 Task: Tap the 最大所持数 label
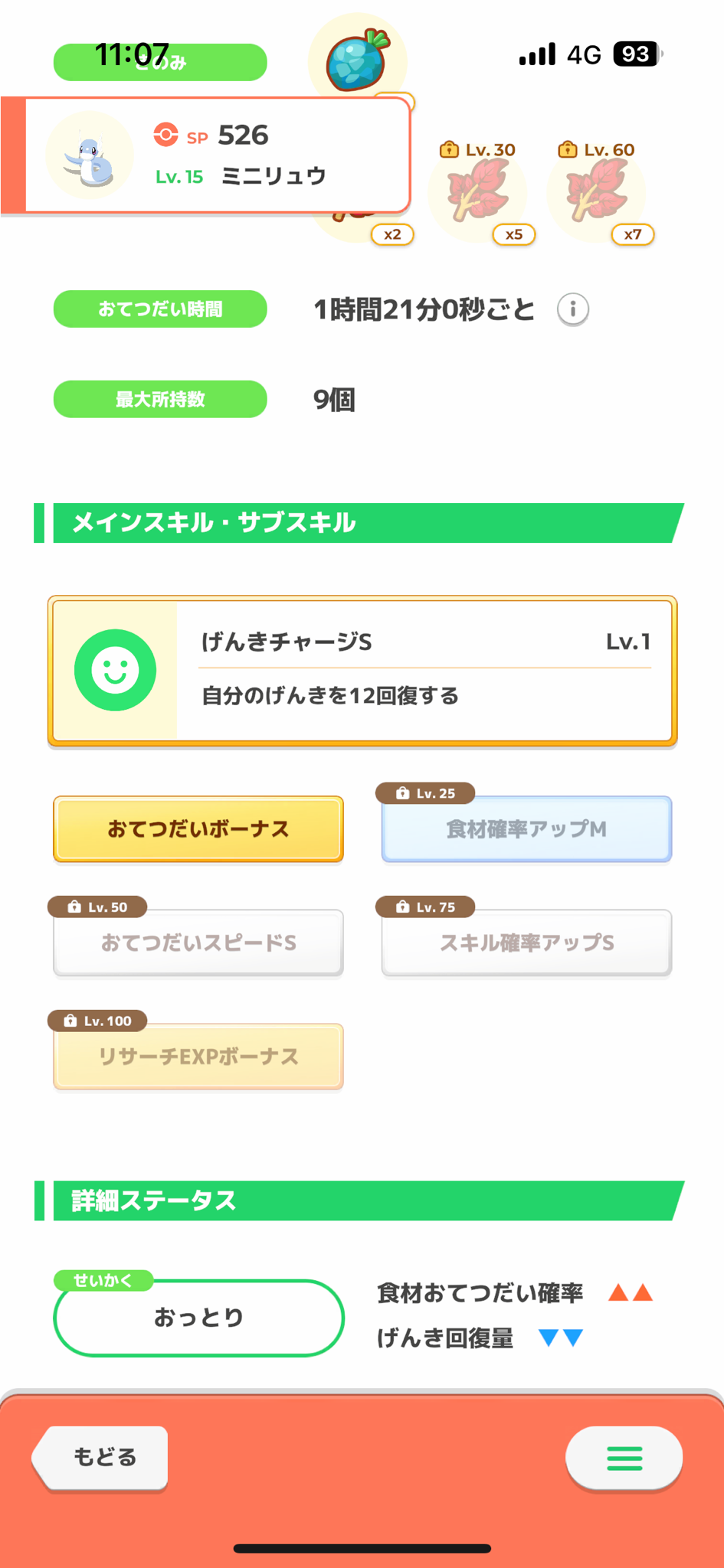click(x=160, y=399)
